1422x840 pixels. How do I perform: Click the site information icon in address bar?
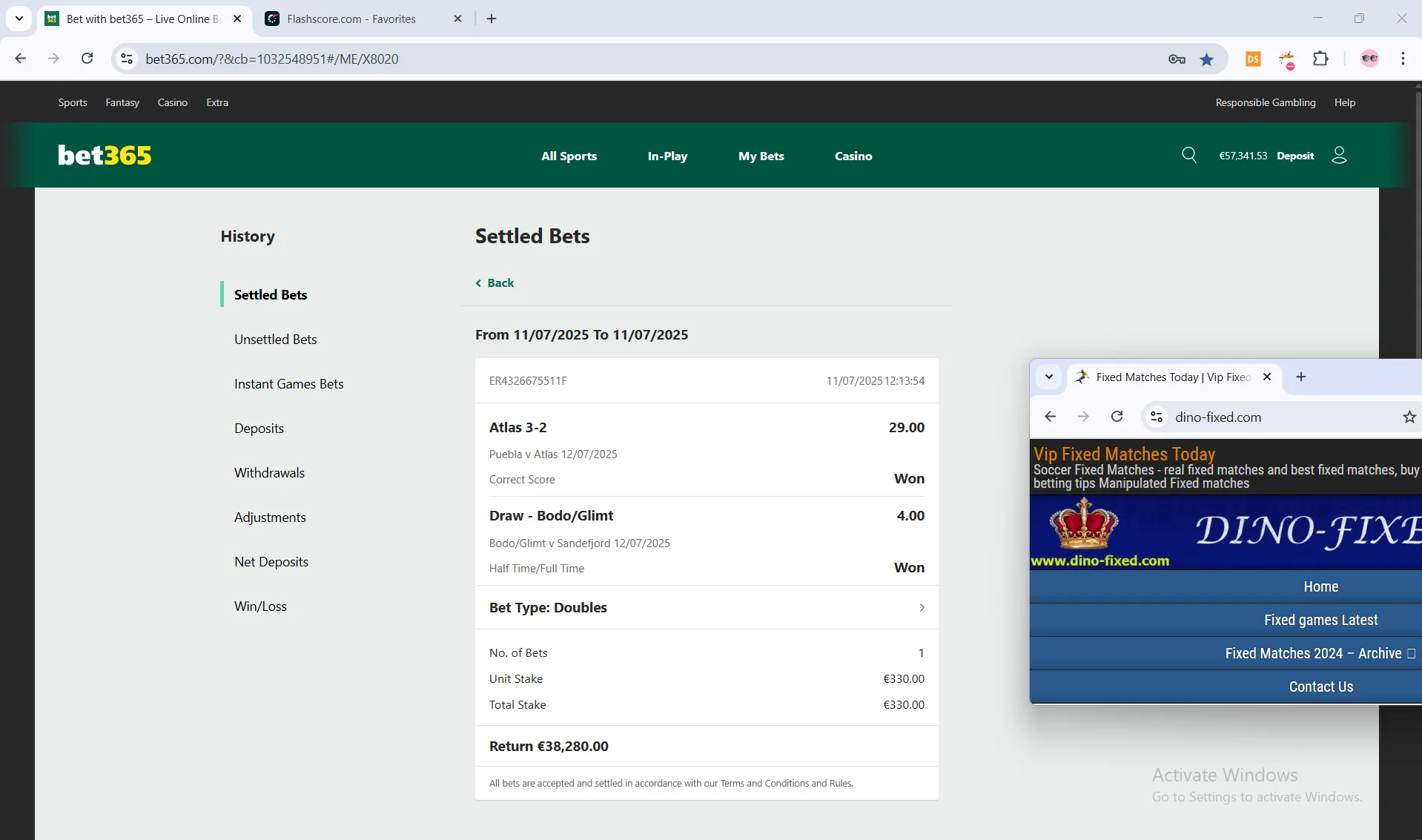[x=128, y=59]
